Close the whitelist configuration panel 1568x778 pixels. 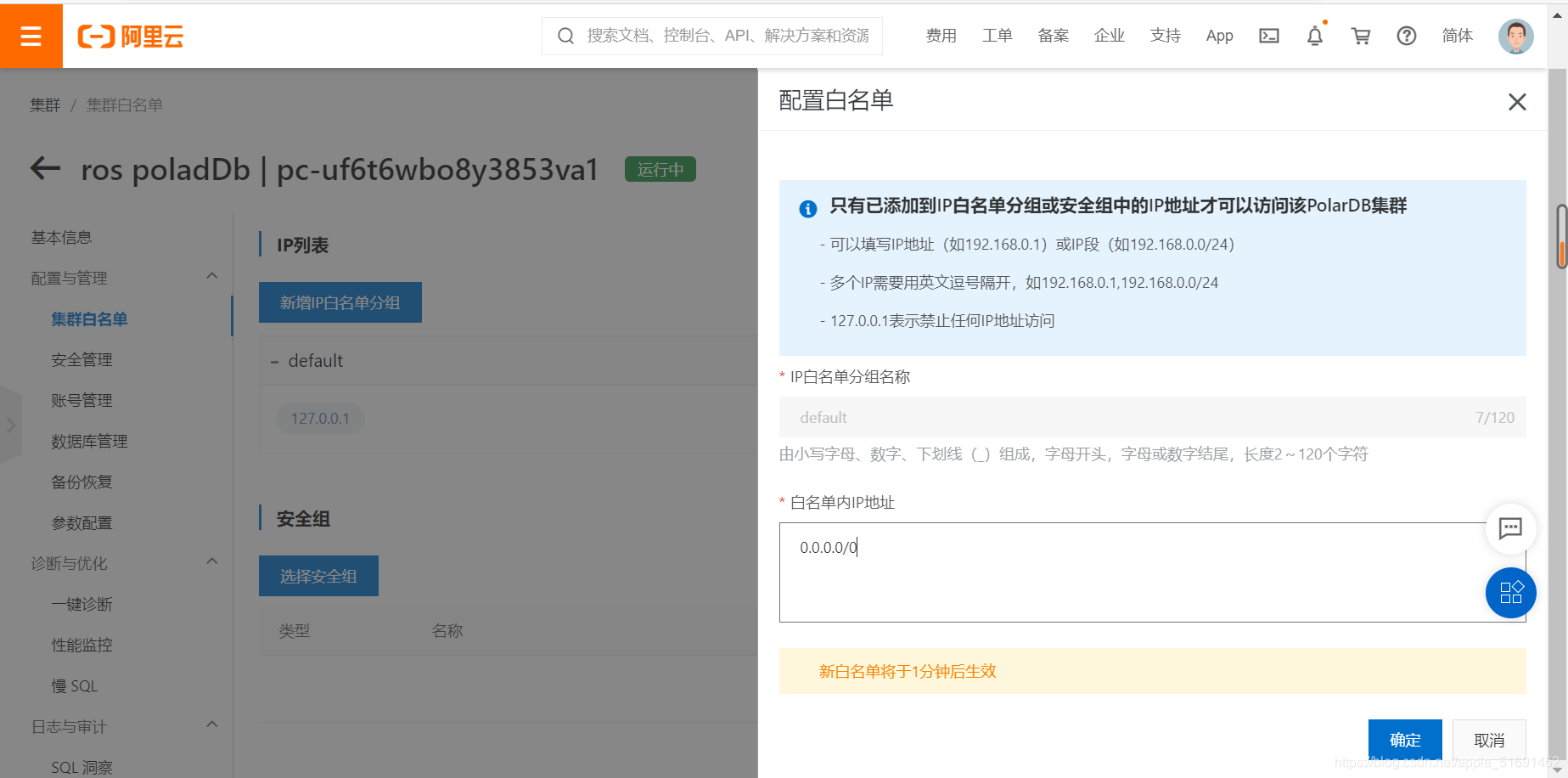point(1517,102)
